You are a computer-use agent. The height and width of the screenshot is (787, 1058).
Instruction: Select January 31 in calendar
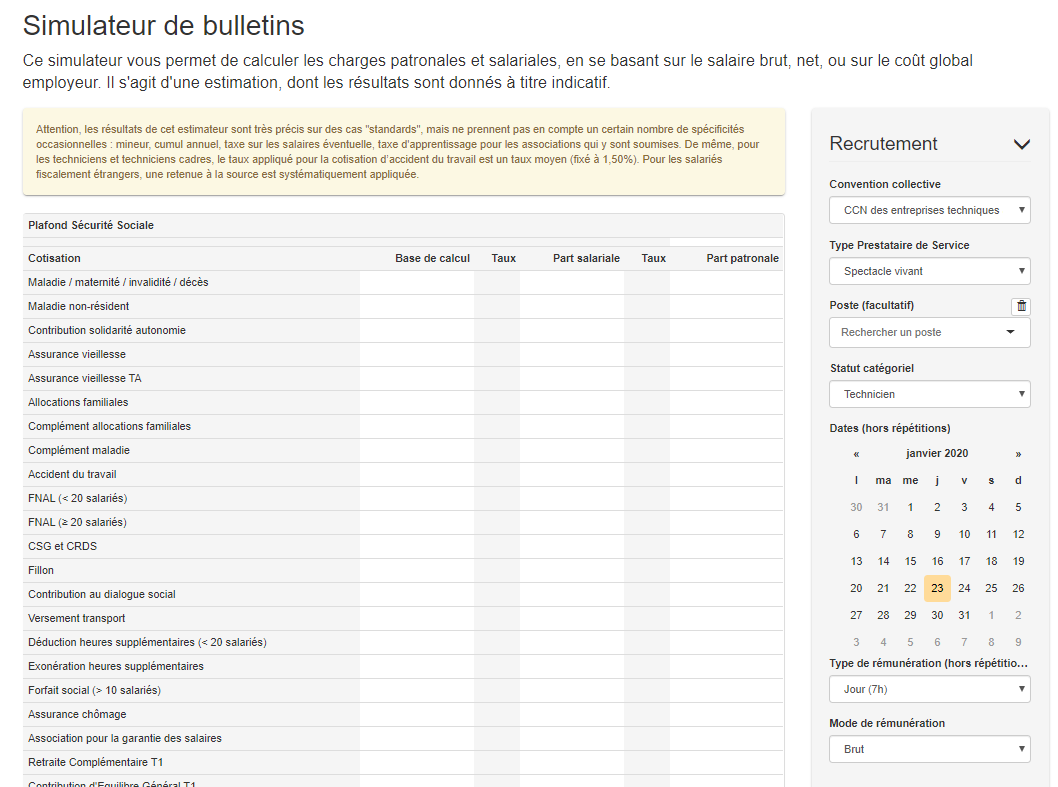pos(964,615)
